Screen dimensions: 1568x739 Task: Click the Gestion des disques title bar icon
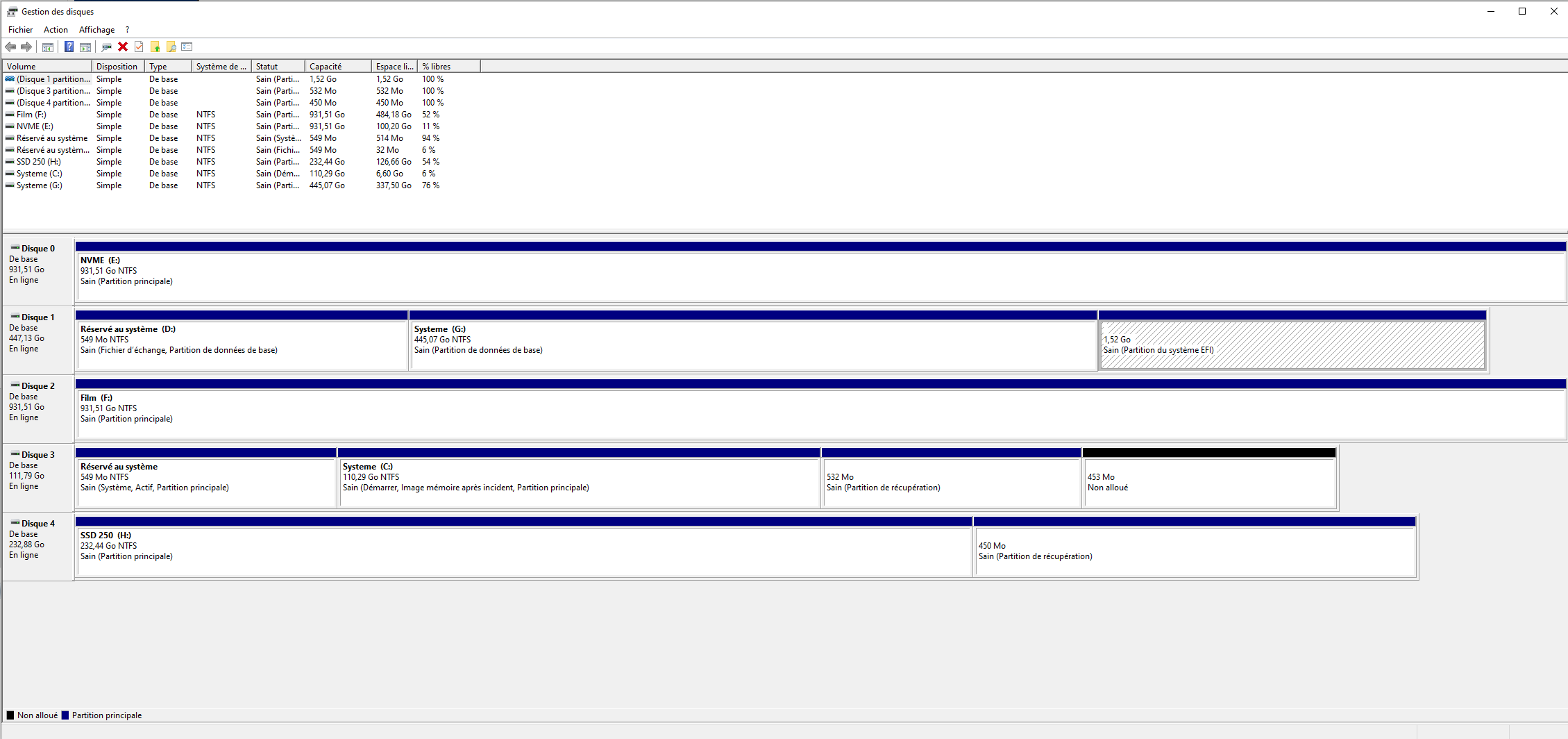pos(12,12)
